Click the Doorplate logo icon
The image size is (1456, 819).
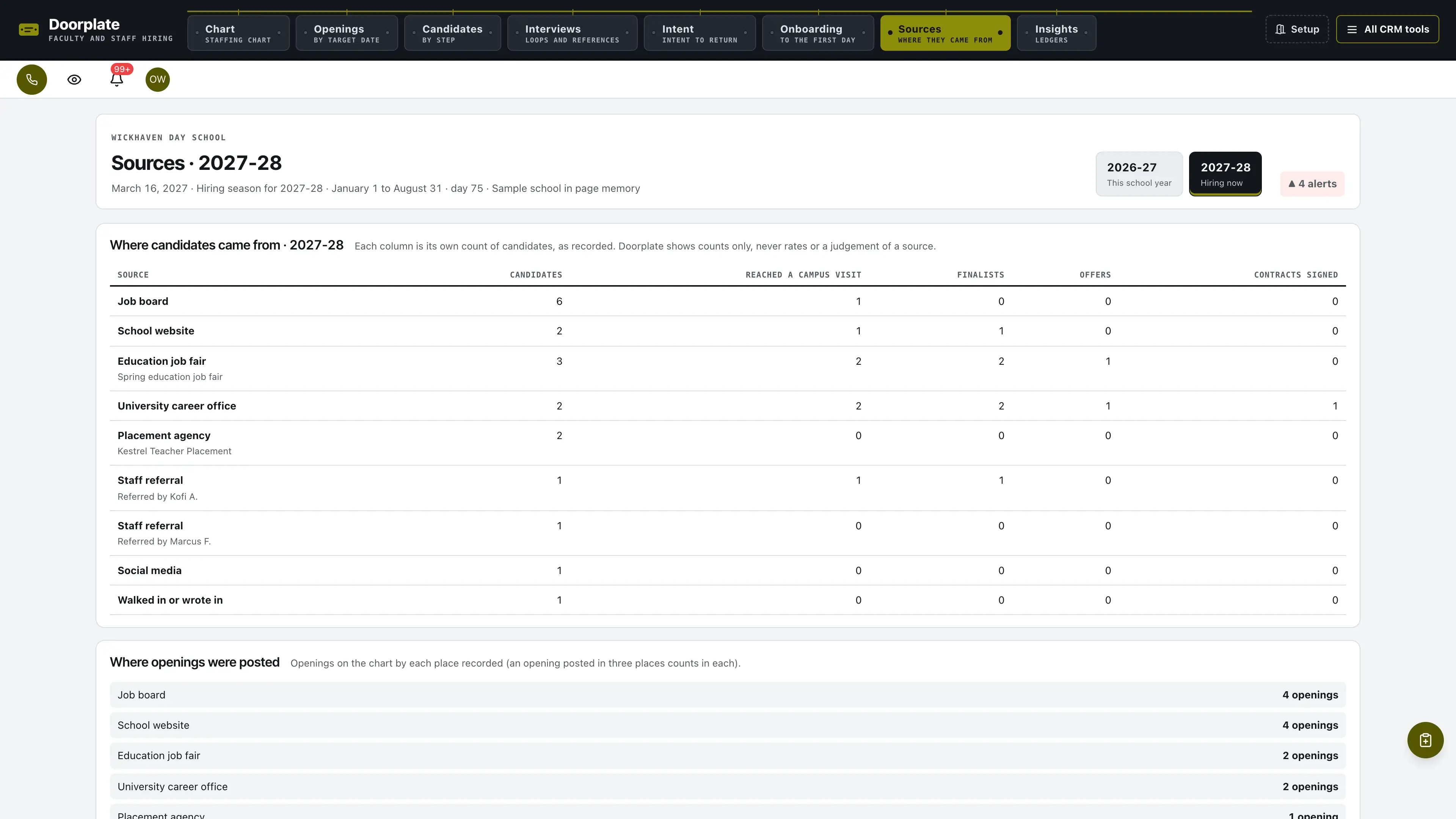(28, 30)
